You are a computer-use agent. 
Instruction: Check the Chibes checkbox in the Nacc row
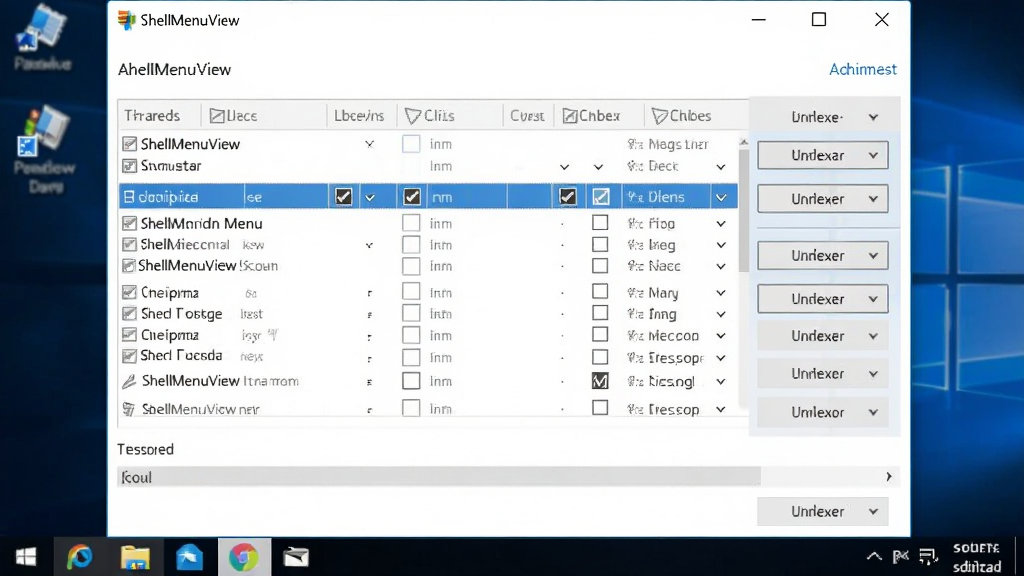(x=600, y=266)
